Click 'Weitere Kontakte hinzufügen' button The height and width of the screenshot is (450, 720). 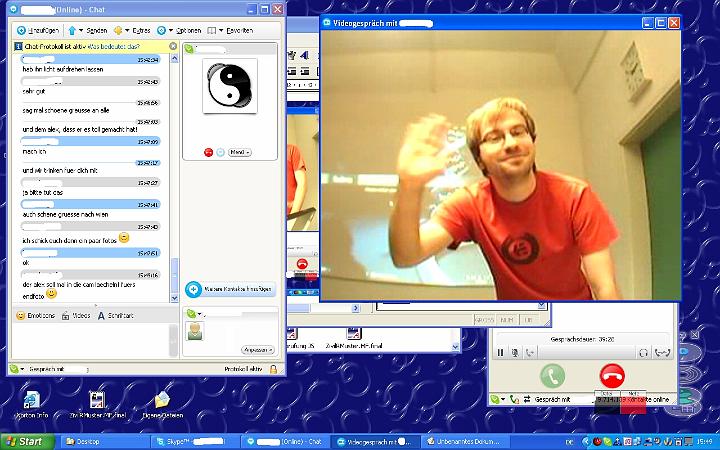point(231,289)
